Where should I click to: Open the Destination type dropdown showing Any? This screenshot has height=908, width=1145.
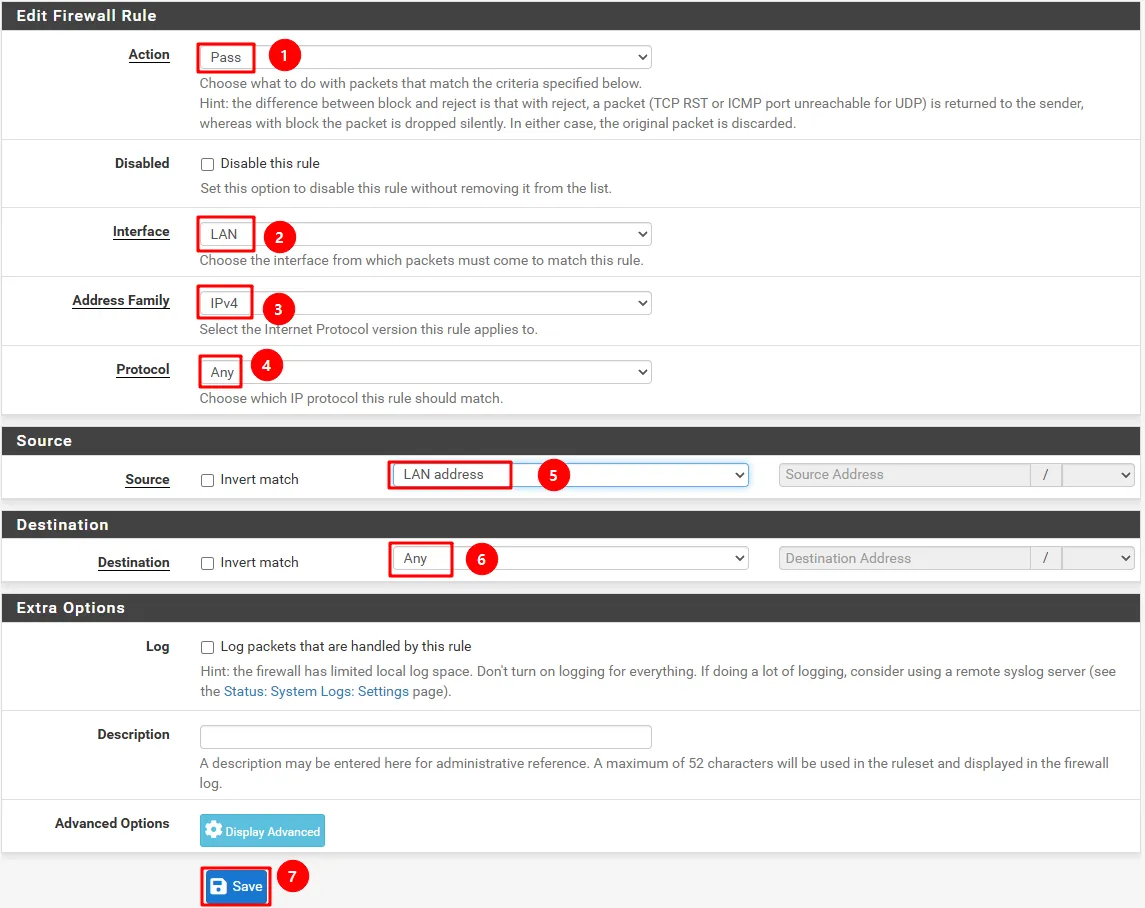(569, 558)
